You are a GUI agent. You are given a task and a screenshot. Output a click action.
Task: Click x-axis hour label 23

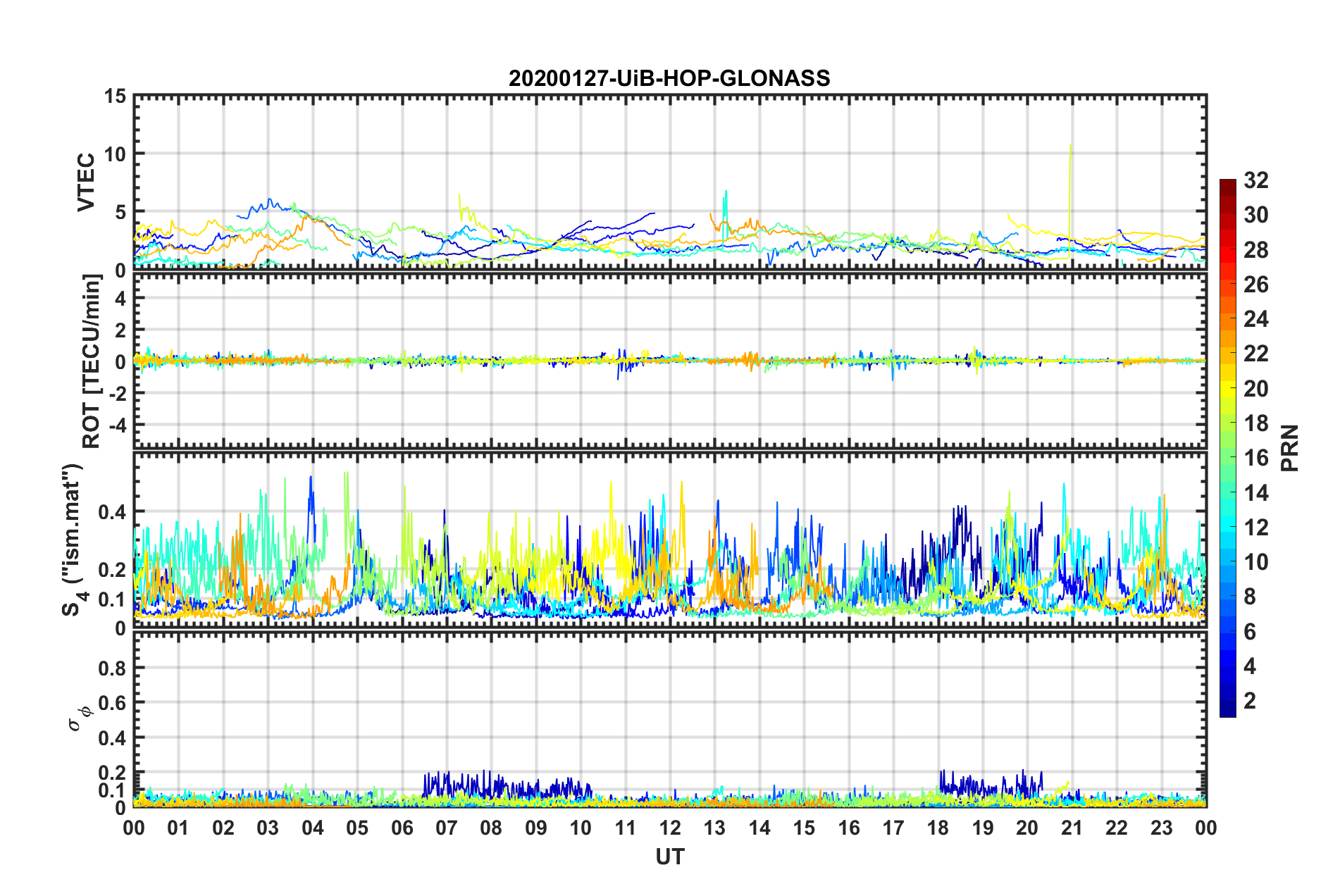1161,828
